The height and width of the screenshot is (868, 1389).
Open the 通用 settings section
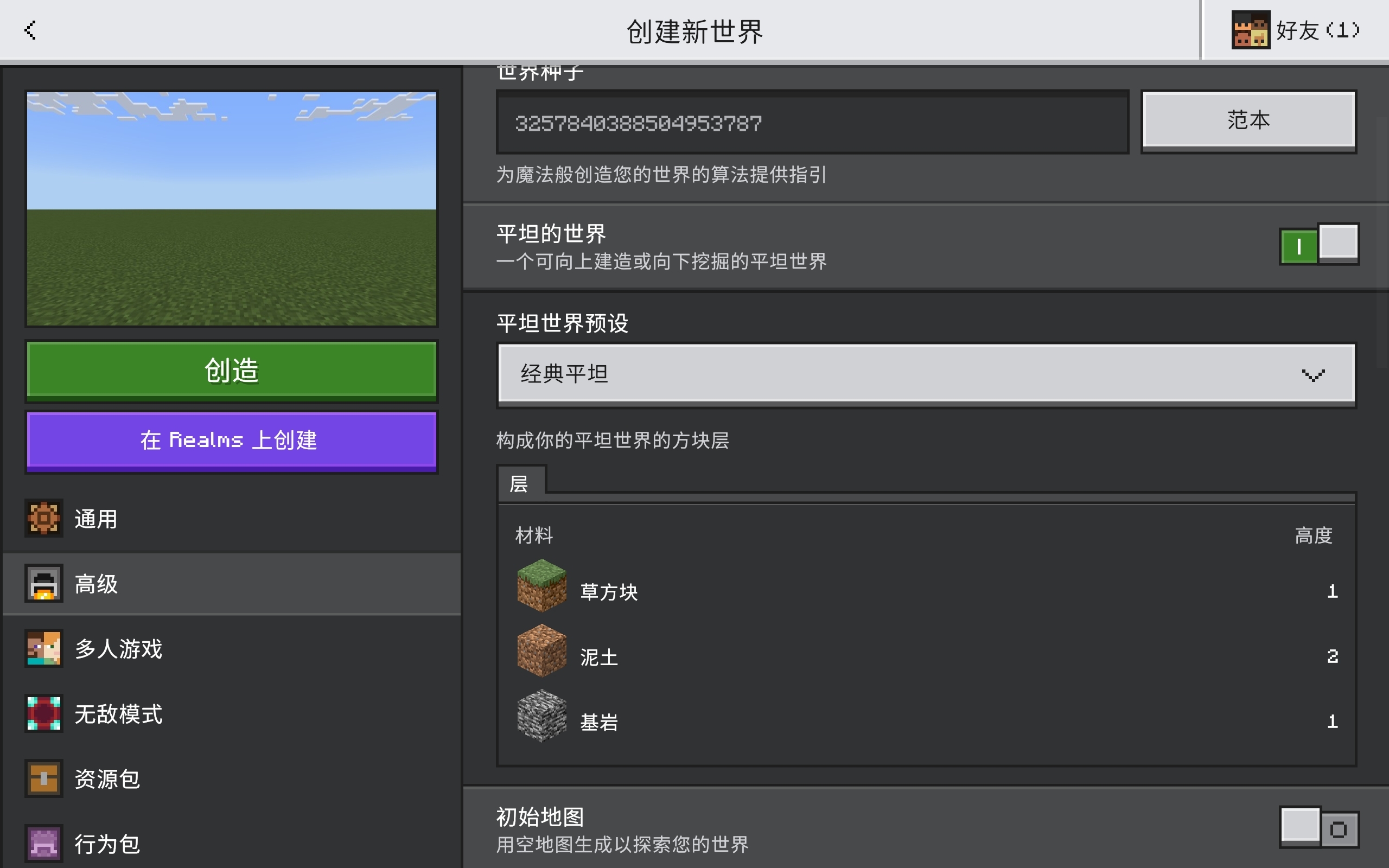tap(232, 519)
